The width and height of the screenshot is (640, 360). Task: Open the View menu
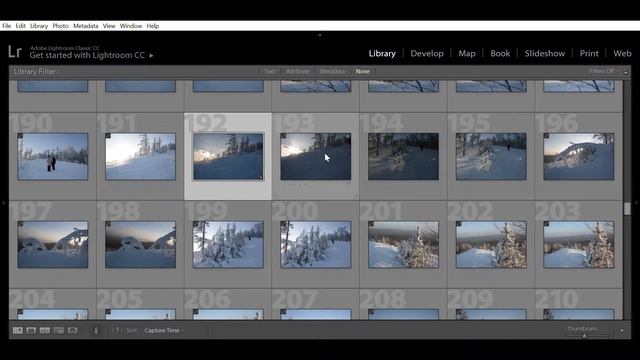109,26
